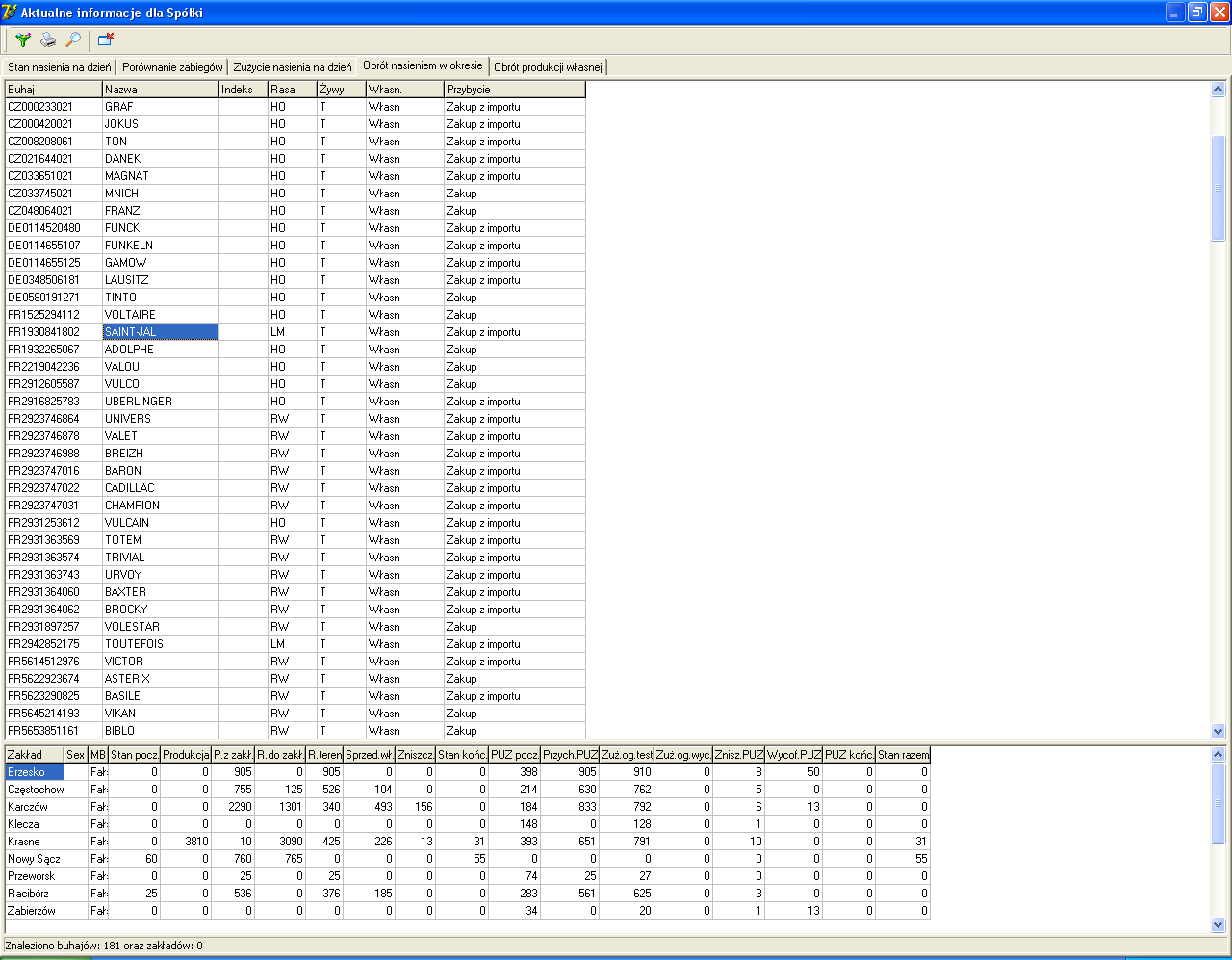Select the bull named ASTERIX
Screen dimensions: 1232x960
(x=161, y=679)
